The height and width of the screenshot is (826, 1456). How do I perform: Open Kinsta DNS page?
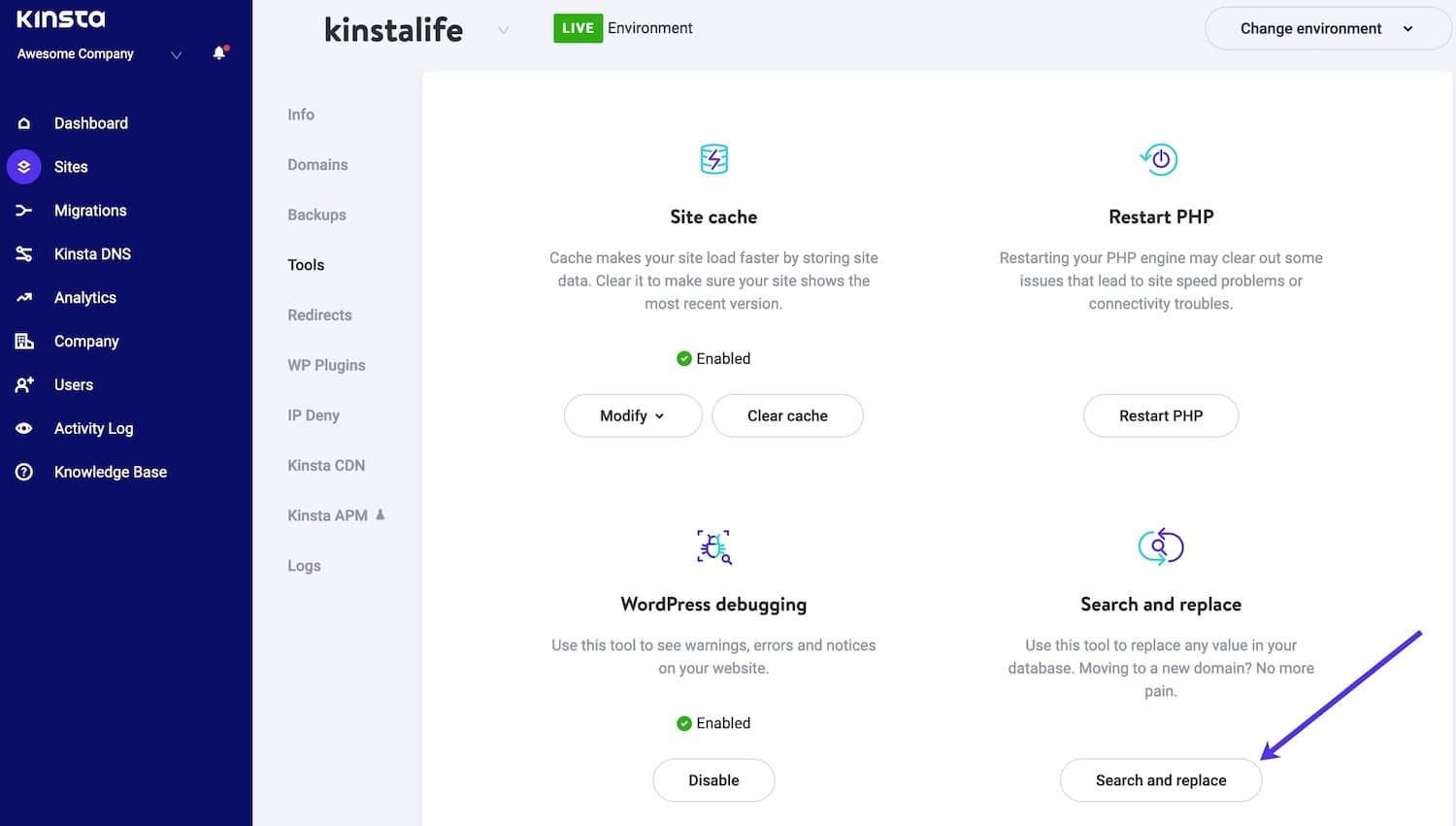click(x=92, y=254)
